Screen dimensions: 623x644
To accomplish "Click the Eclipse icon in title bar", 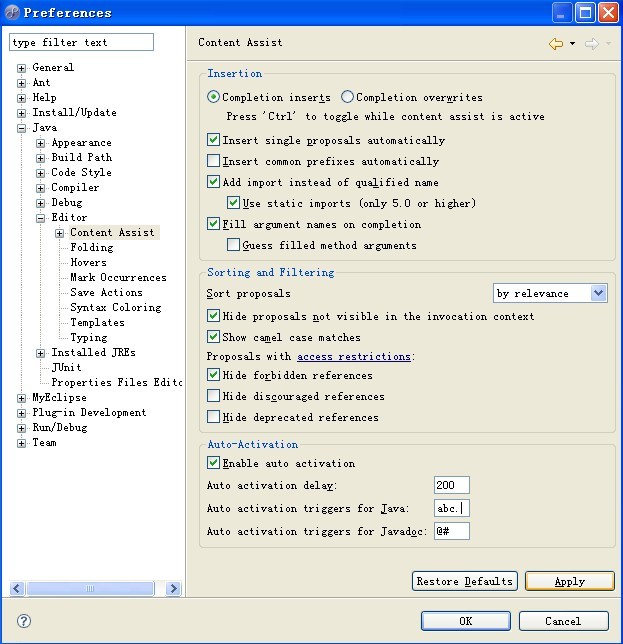I will [x=12, y=12].
